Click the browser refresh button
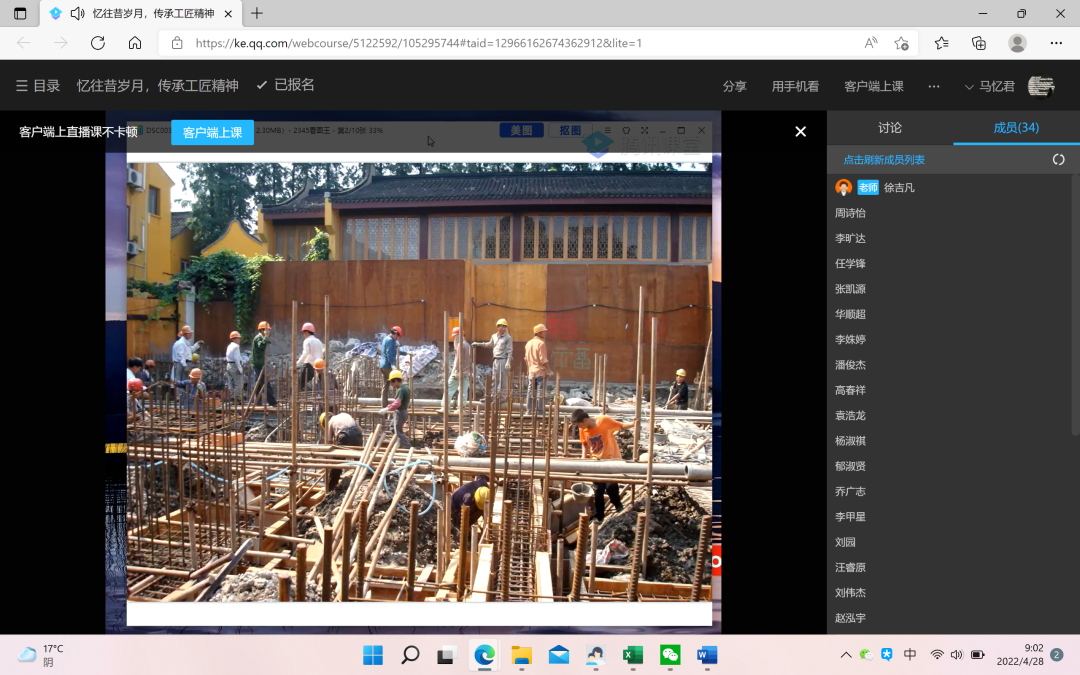The height and width of the screenshot is (675, 1080). pyautogui.click(x=97, y=43)
